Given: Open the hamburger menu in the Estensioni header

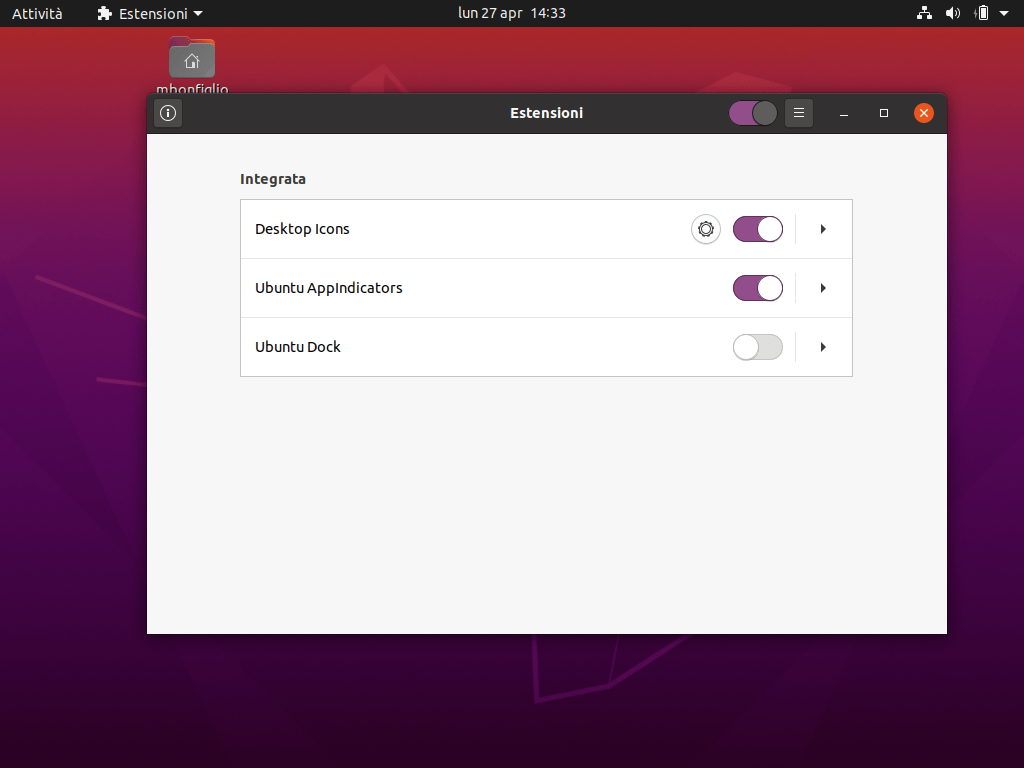Looking at the screenshot, I should 799,113.
